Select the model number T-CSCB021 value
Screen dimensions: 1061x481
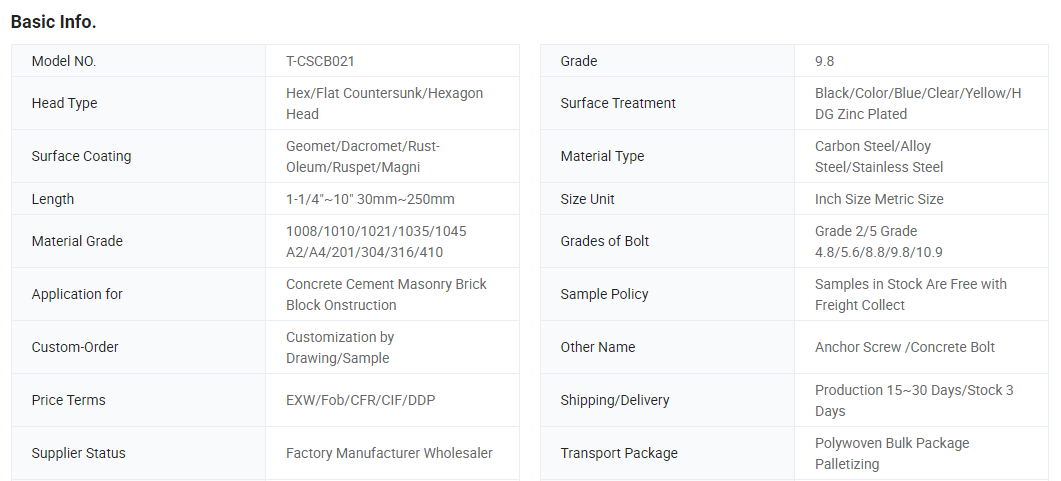coord(320,61)
